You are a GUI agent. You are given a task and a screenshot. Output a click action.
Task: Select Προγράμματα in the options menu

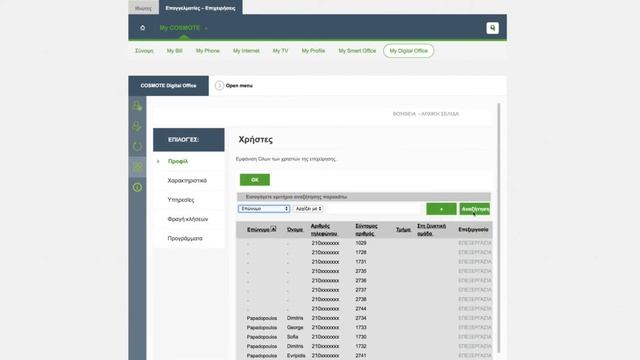point(185,238)
